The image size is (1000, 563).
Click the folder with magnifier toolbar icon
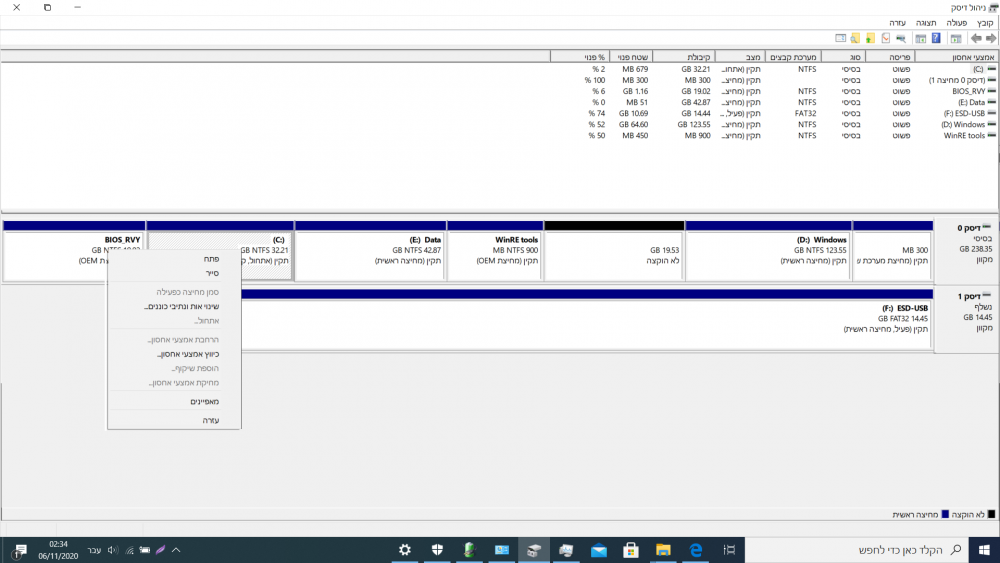pos(855,38)
